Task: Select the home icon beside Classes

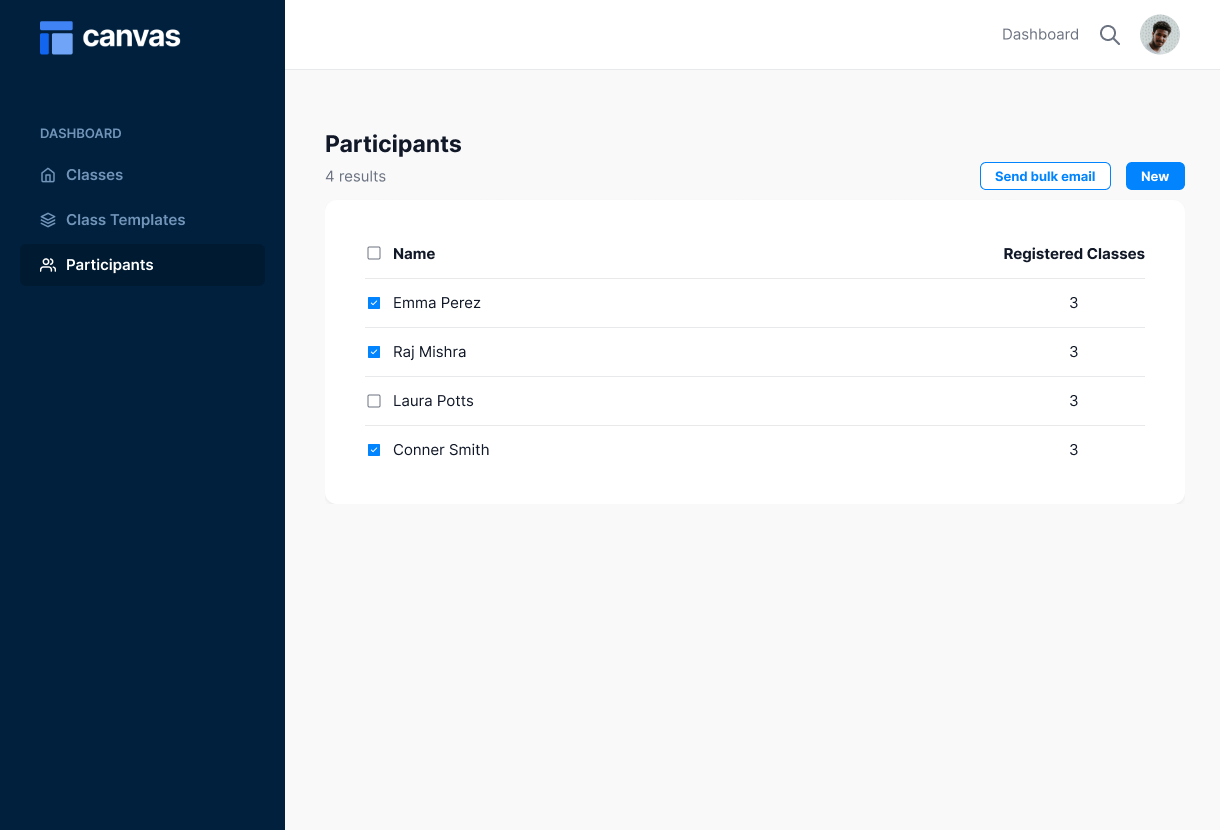Action: pyautogui.click(x=47, y=174)
